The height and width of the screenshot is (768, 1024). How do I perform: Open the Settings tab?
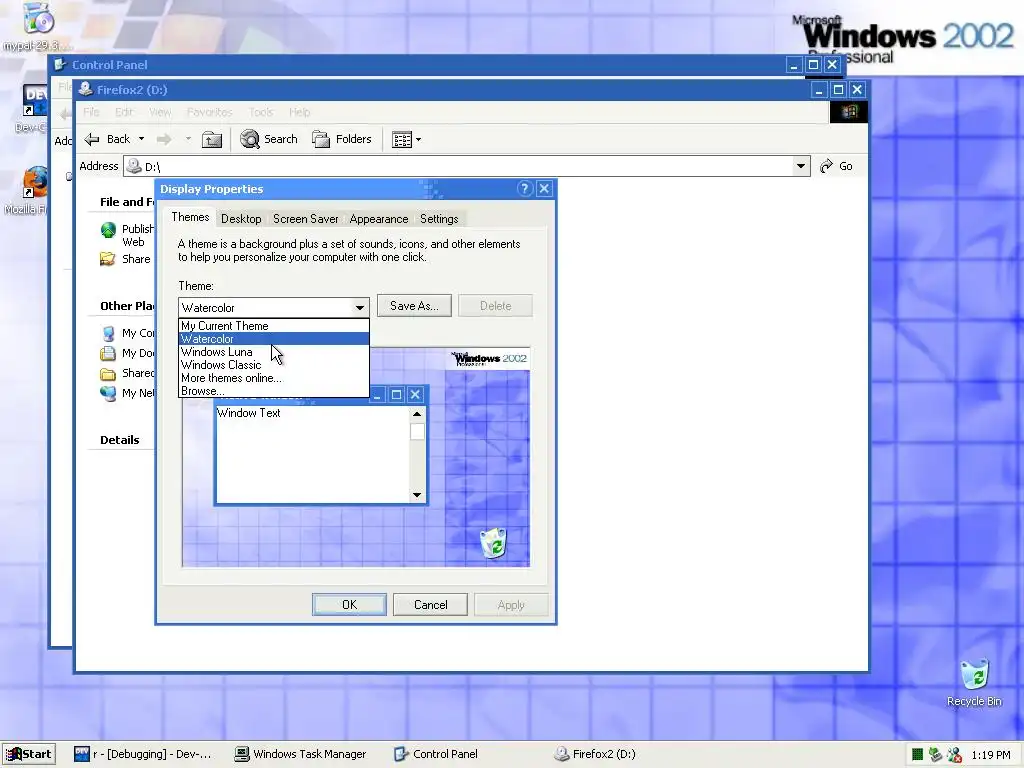coord(439,219)
